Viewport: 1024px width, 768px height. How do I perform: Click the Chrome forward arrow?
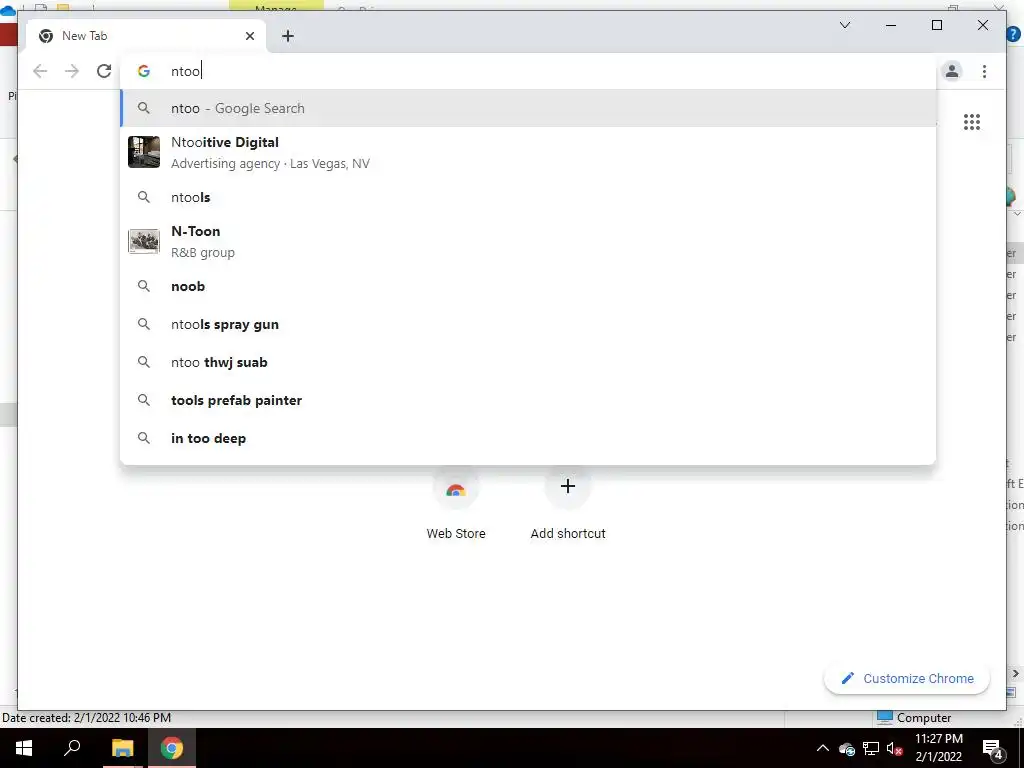coord(72,71)
